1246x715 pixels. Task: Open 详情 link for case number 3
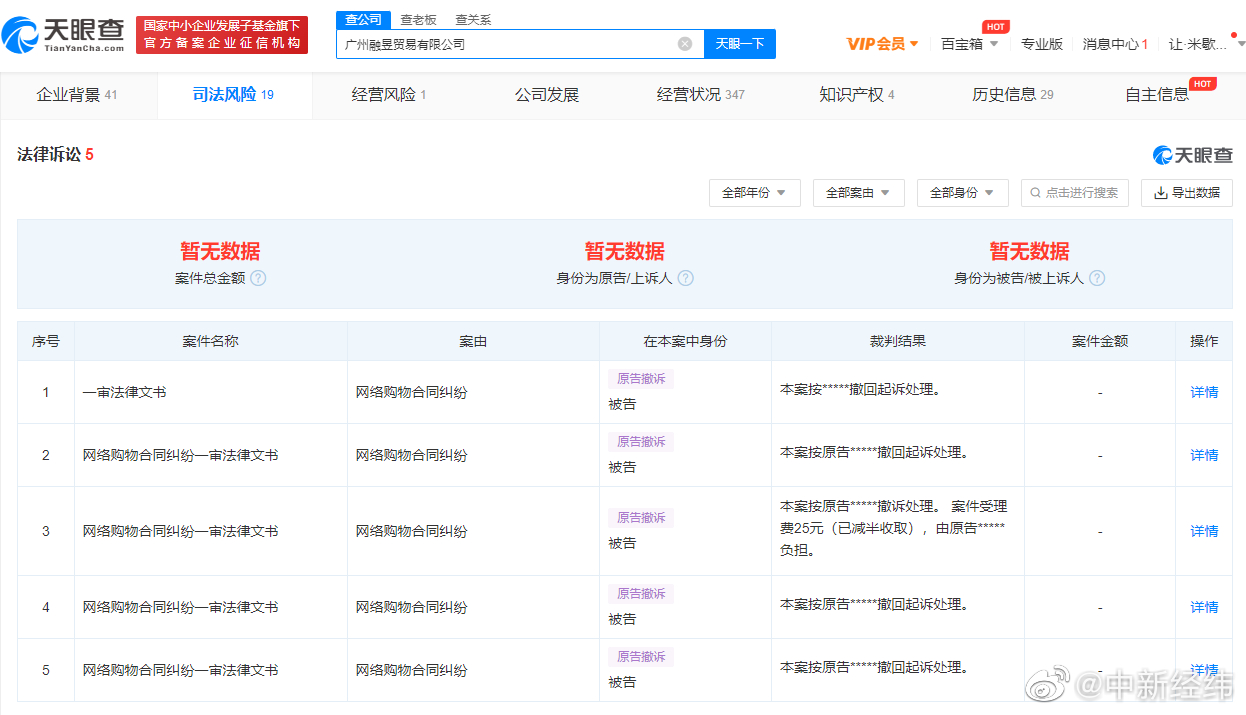coord(1204,531)
